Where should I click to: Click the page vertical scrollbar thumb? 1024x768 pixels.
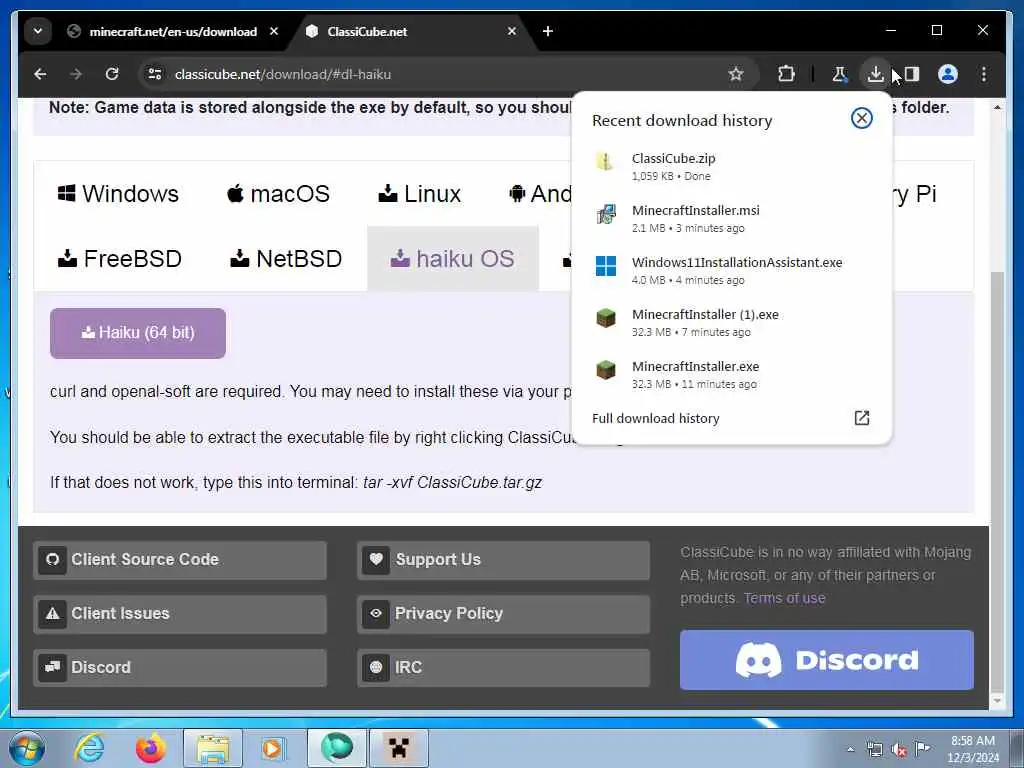point(997,480)
